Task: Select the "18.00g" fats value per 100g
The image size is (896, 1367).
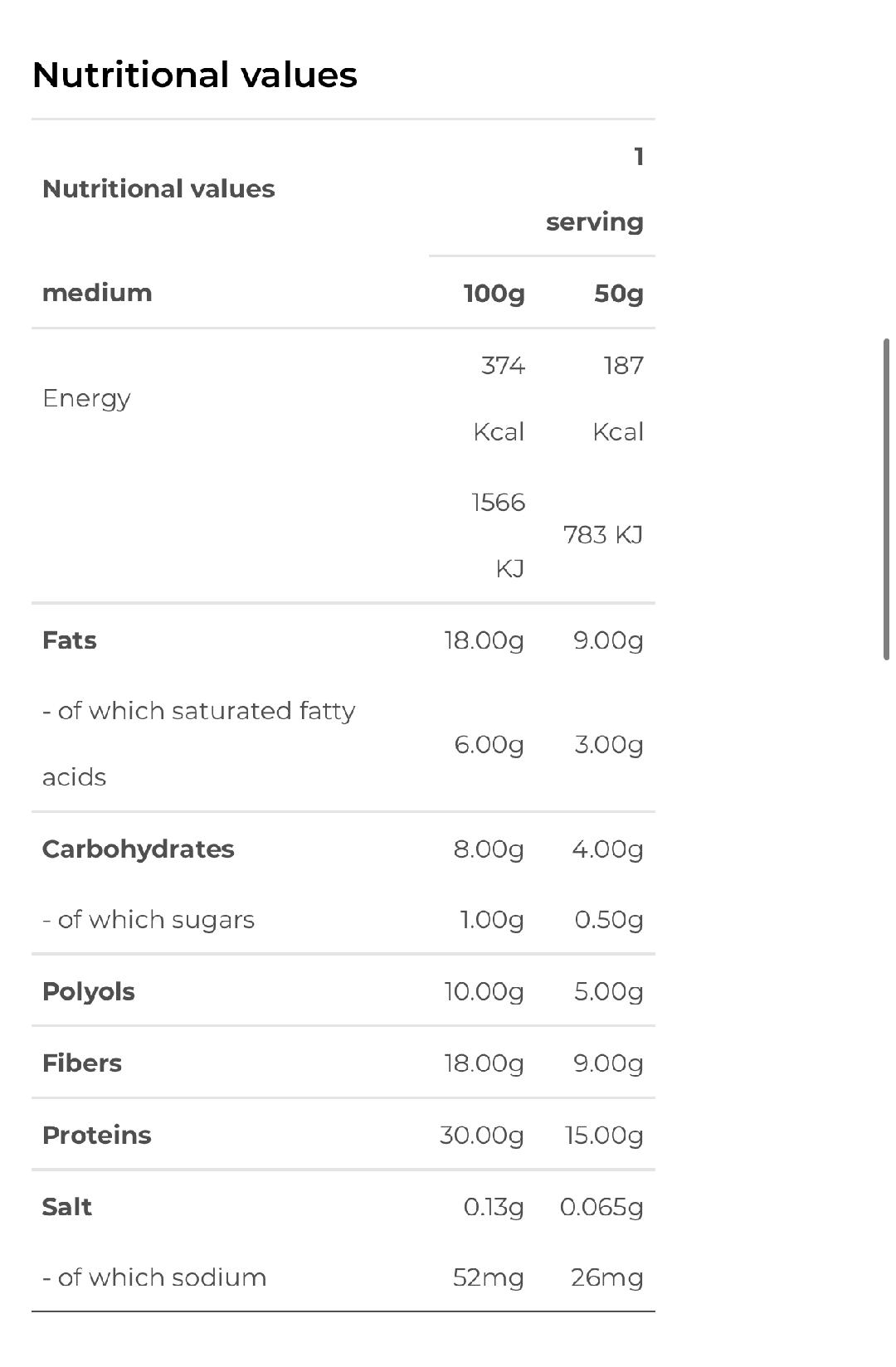Action: (x=484, y=640)
